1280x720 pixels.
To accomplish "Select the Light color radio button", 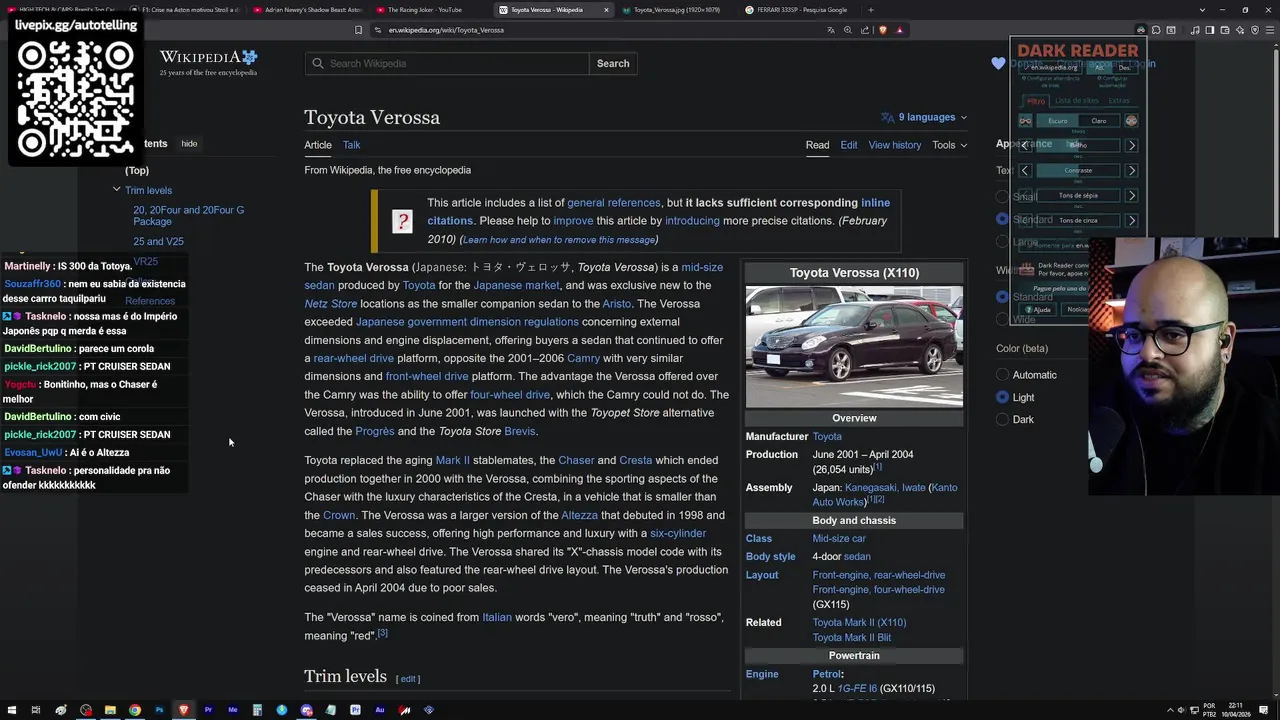I will tap(1002, 397).
